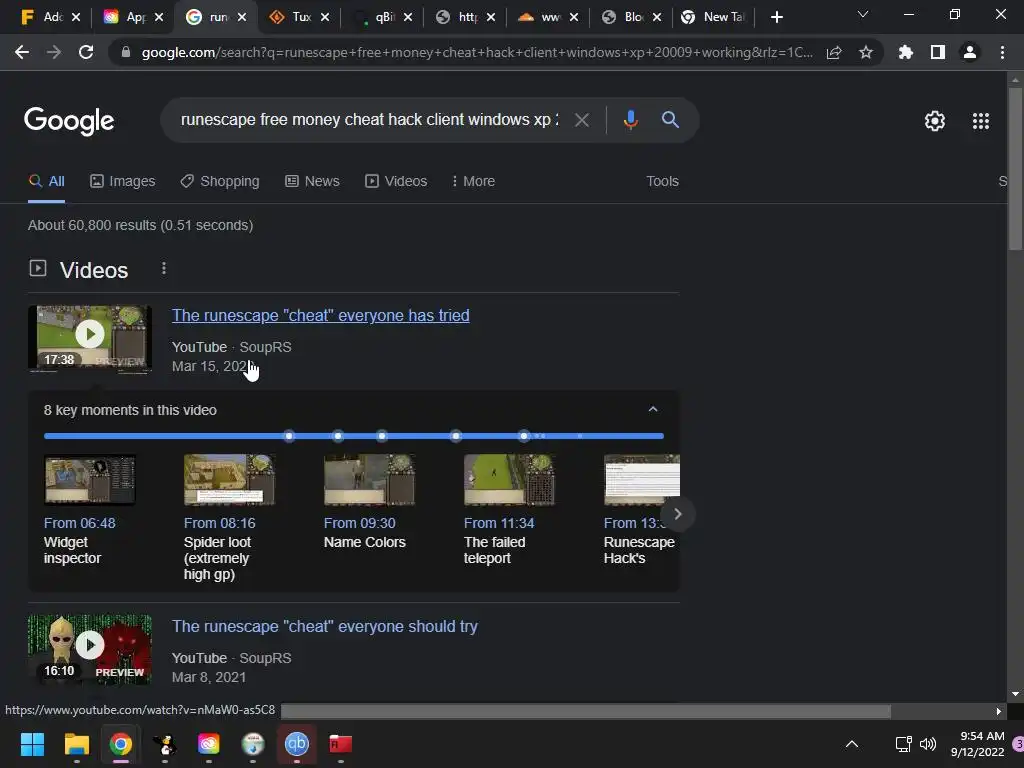Show hidden system tray icons
1024x768 pixels.
(852, 744)
